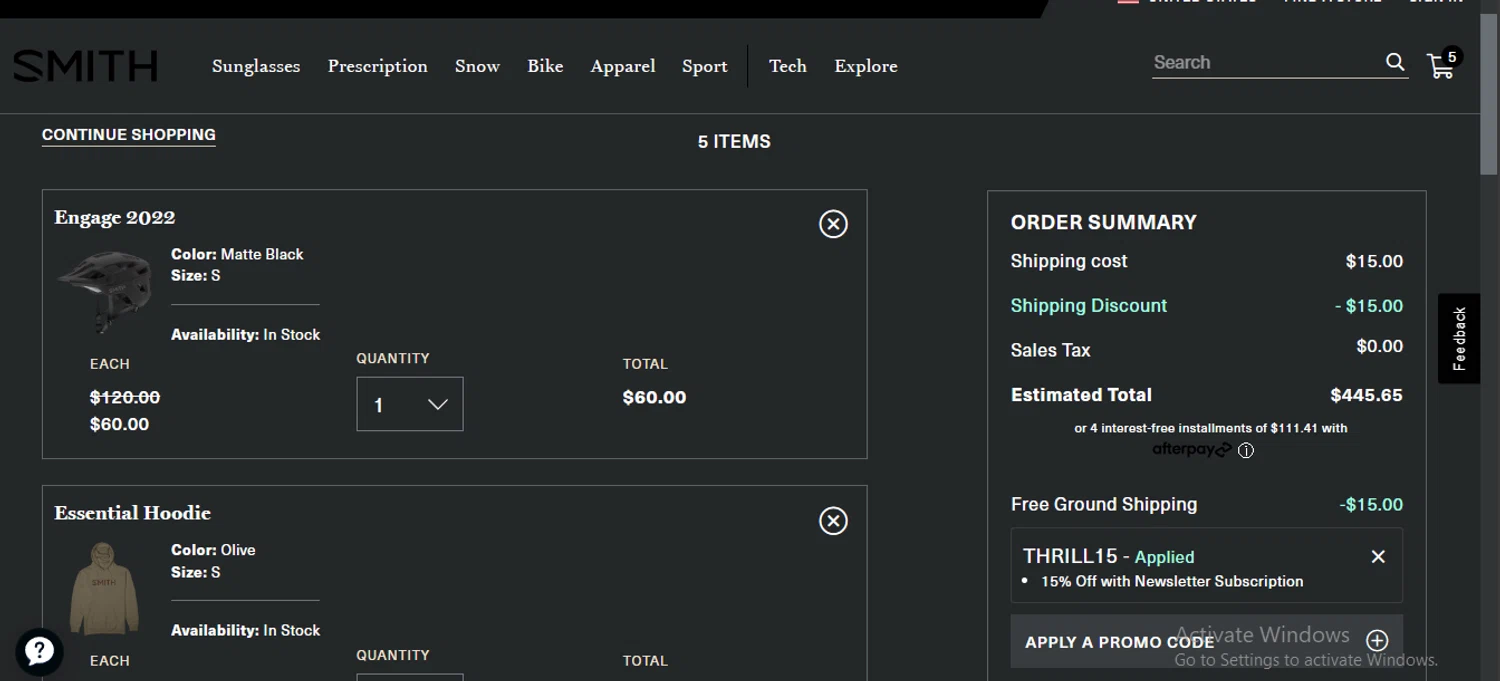Viewport: 1500px width, 681px height.
Task: Open the Explore menu
Action: [866, 66]
